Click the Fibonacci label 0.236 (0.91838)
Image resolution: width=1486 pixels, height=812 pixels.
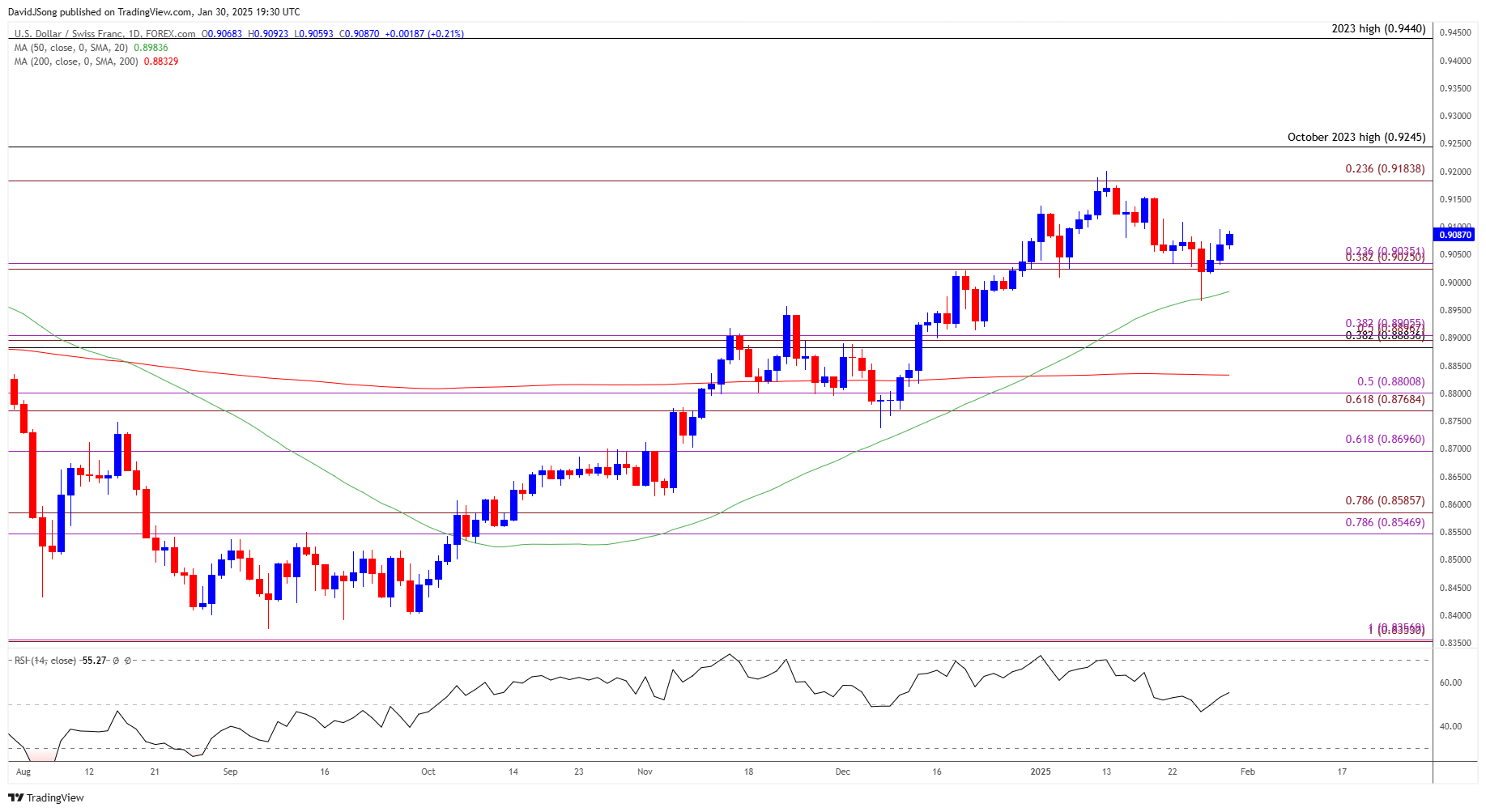pyautogui.click(x=1385, y=168)
